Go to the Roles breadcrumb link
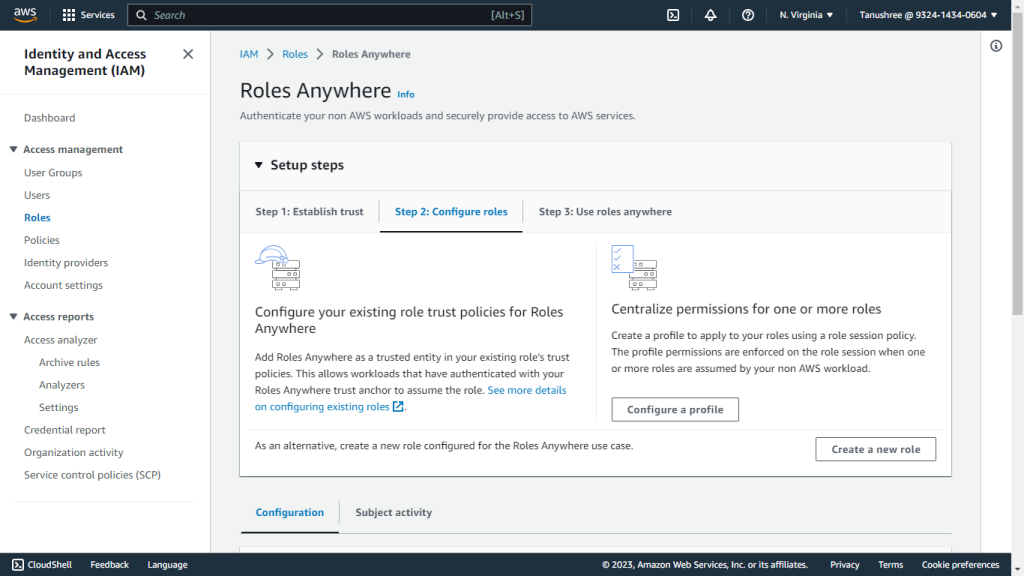1024x576 pixels. point(295,54)
